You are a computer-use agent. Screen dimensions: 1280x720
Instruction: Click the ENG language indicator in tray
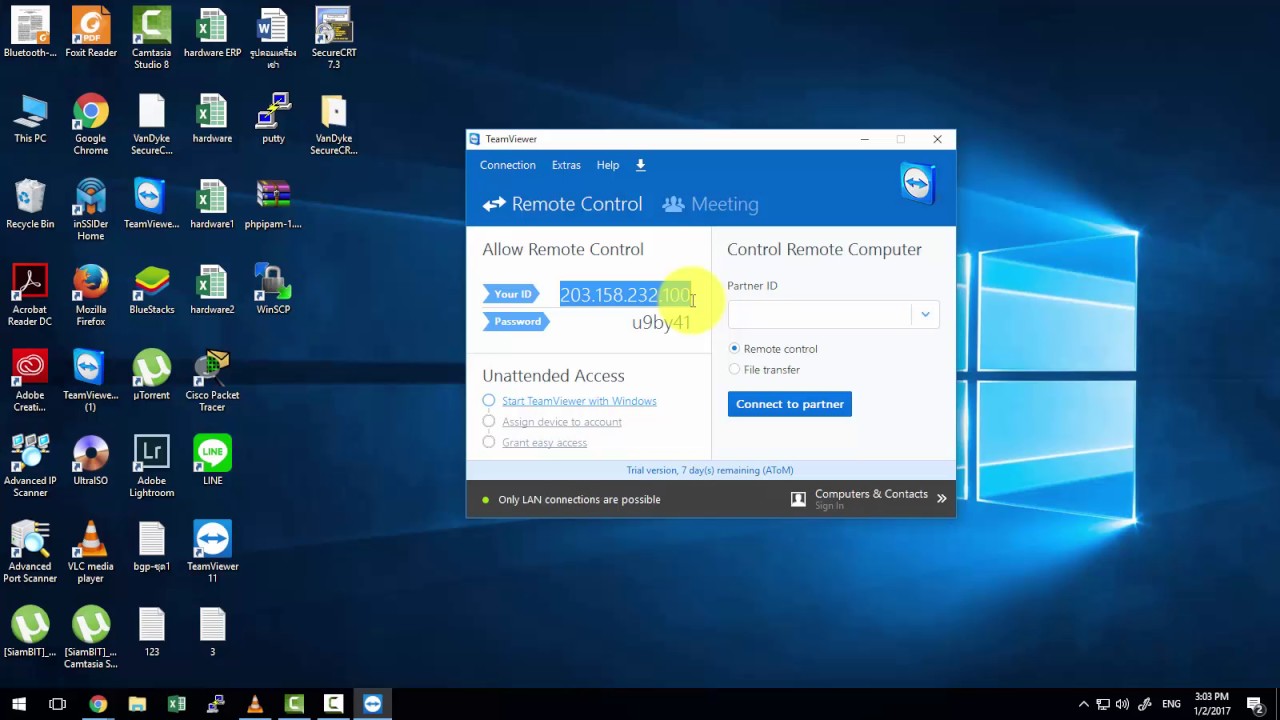1172,704
